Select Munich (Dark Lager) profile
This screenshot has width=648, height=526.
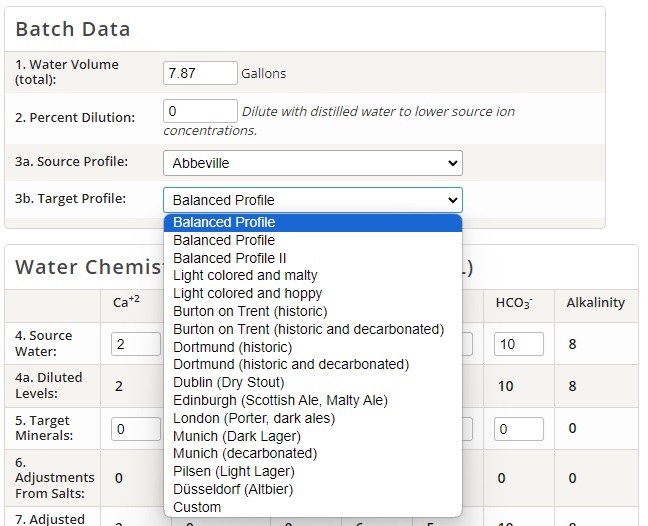coord(236,436)
